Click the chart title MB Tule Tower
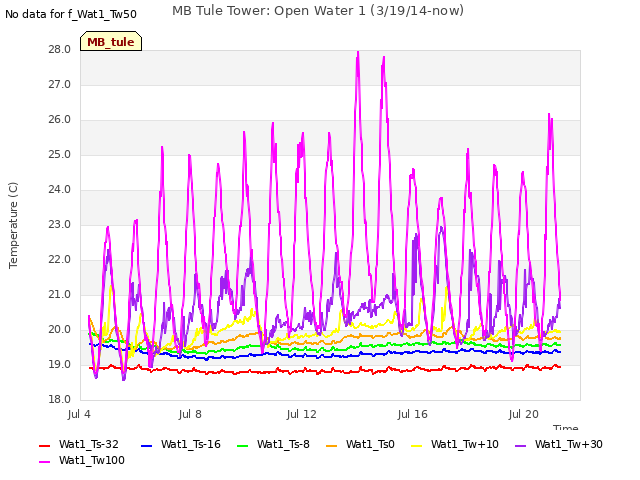Viewport: 640px width, 480px height. 318,11
